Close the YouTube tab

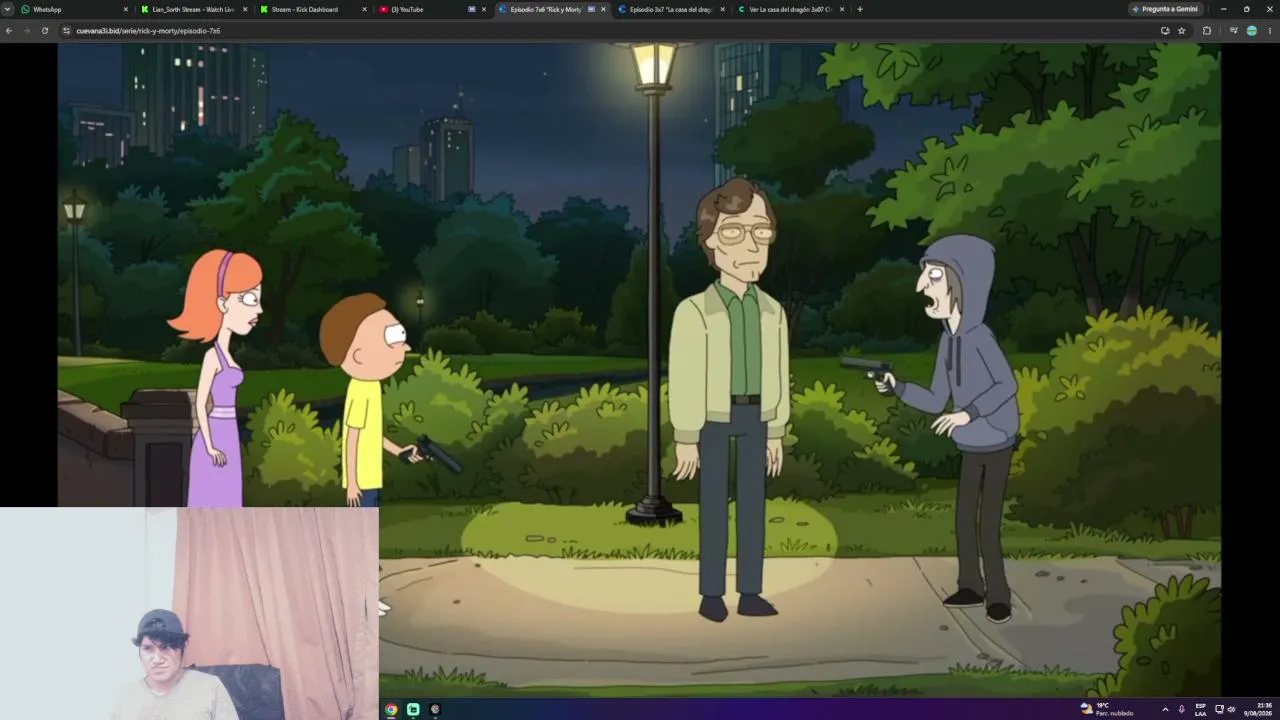click(484, 9)
